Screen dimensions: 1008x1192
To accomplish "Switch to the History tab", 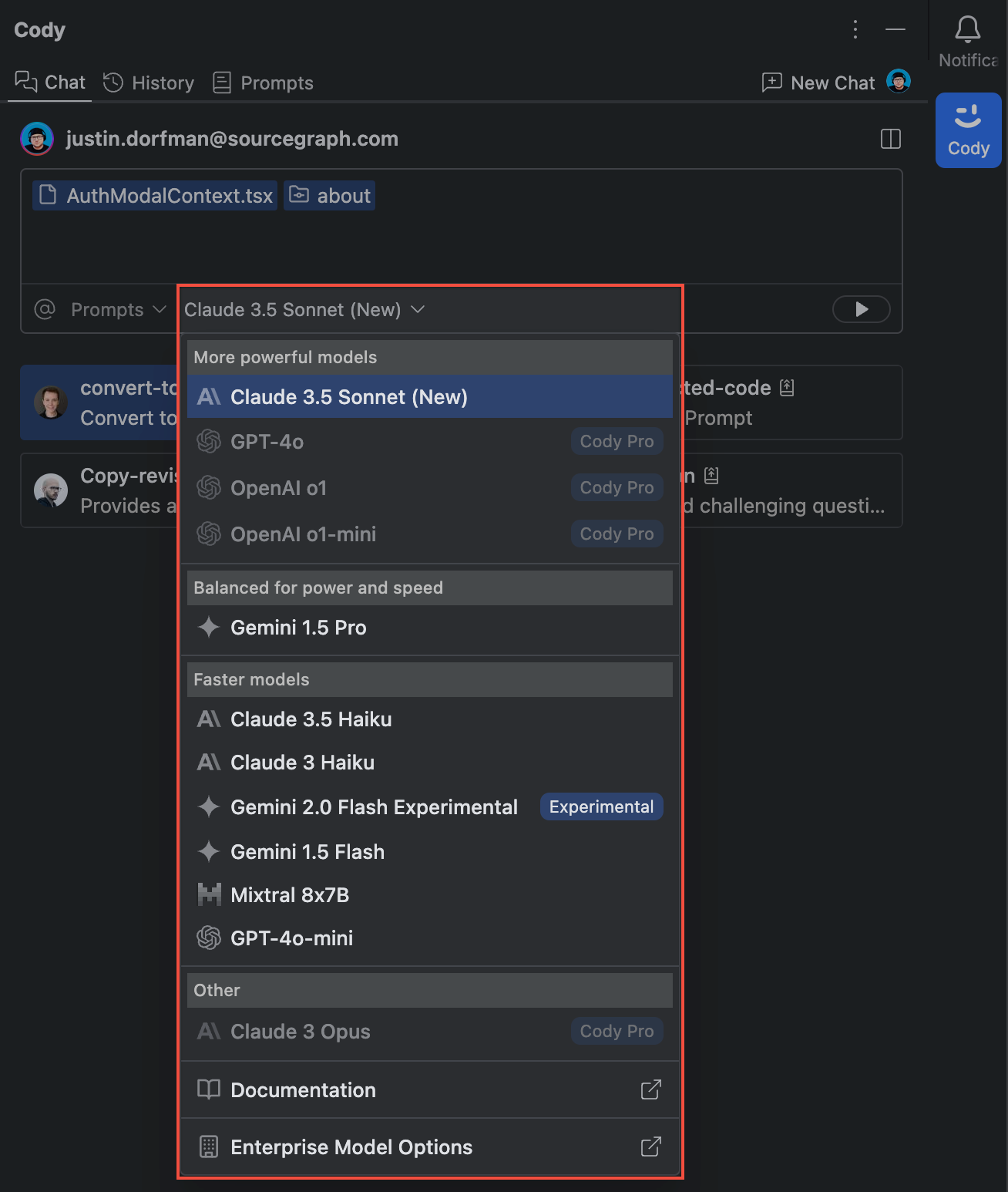I will point(149,82).
